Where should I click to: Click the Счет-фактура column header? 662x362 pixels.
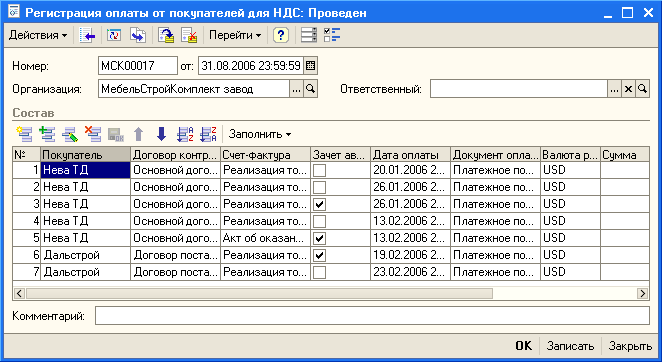(x=266, y=155)
